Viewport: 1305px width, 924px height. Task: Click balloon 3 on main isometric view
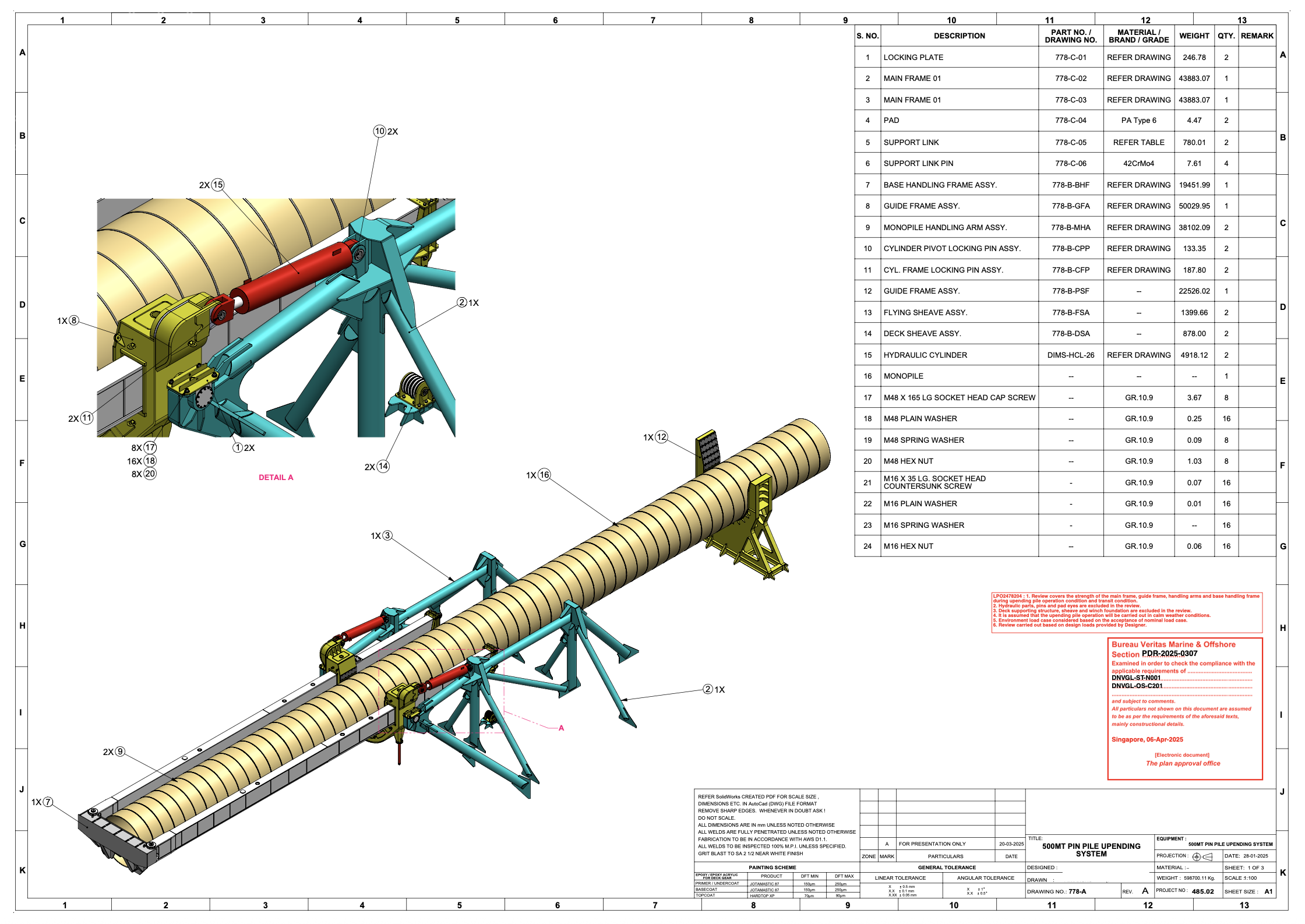coord(387,535)
